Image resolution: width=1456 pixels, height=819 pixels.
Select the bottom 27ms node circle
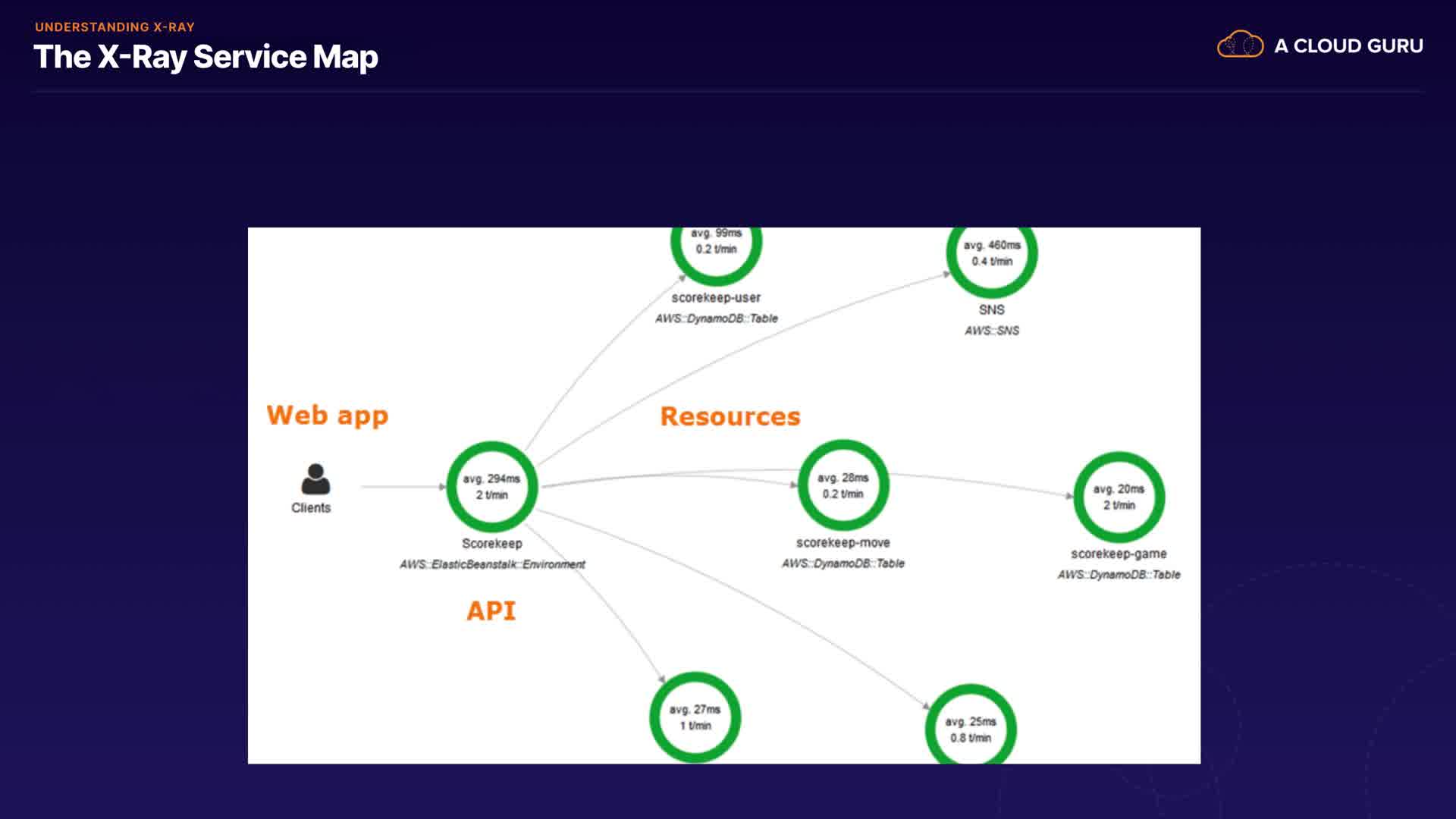click(x=695, y=717)
